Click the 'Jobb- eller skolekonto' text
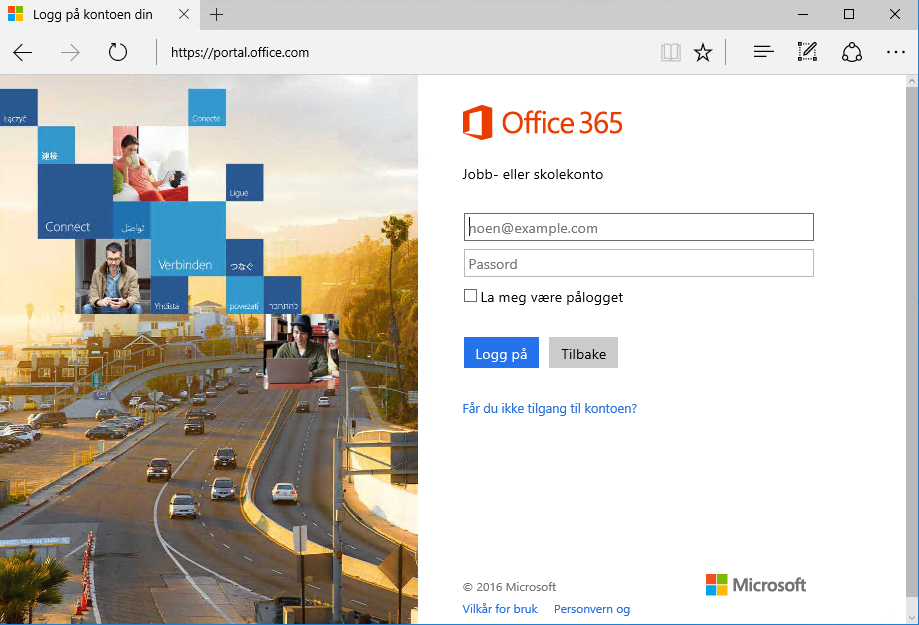Viewport: 919px width, 625px height. tap(532, 174)
